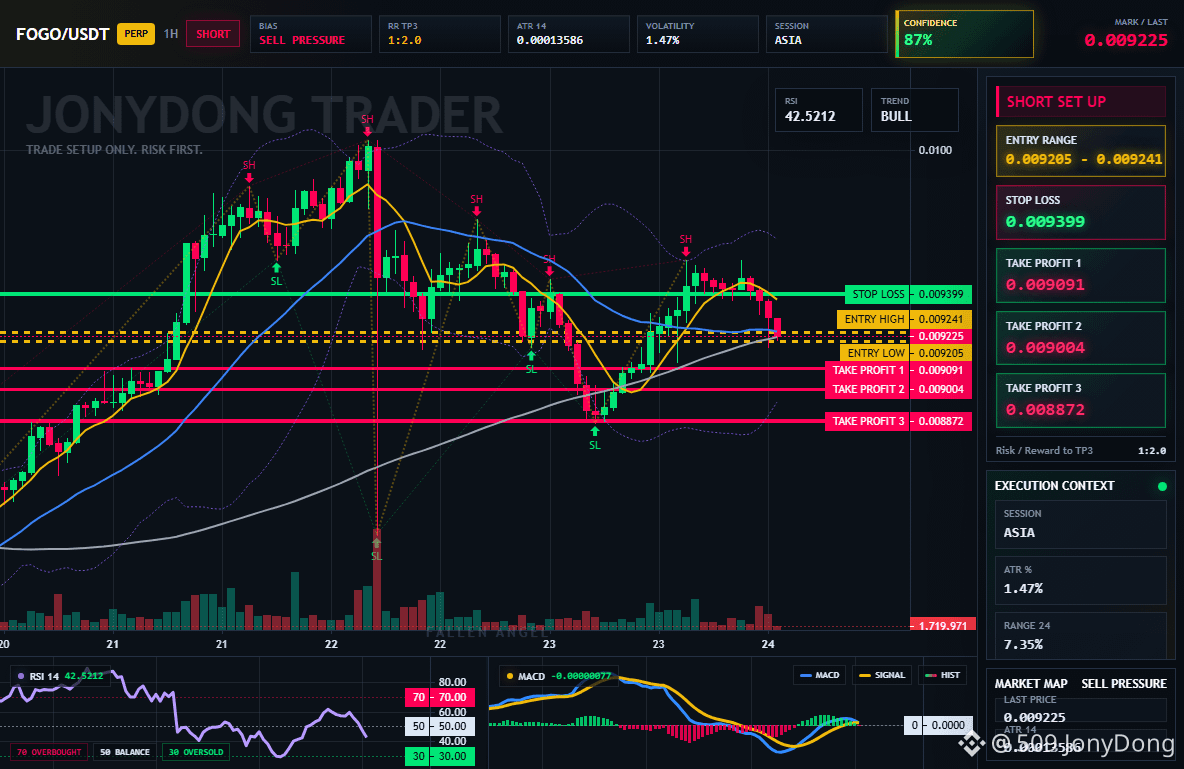The width and height of the screenshot is (1184, 769).
Task: Click the red SHORT badge in header
Action: click(213, 34)
